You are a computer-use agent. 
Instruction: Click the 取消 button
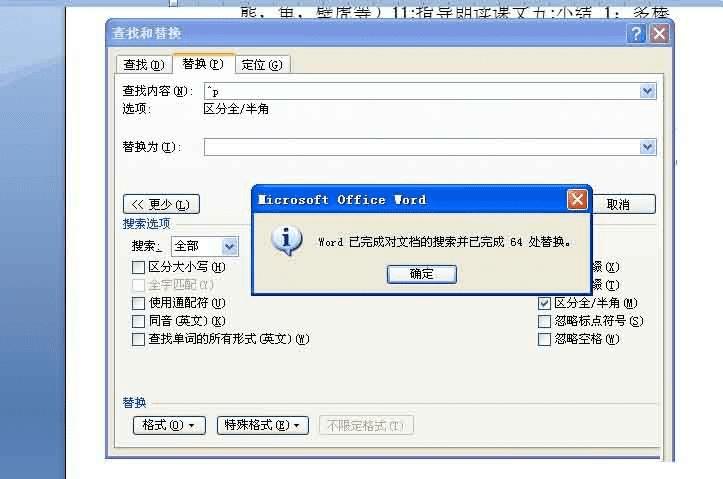pyautogui.click(x=622, y=204)
